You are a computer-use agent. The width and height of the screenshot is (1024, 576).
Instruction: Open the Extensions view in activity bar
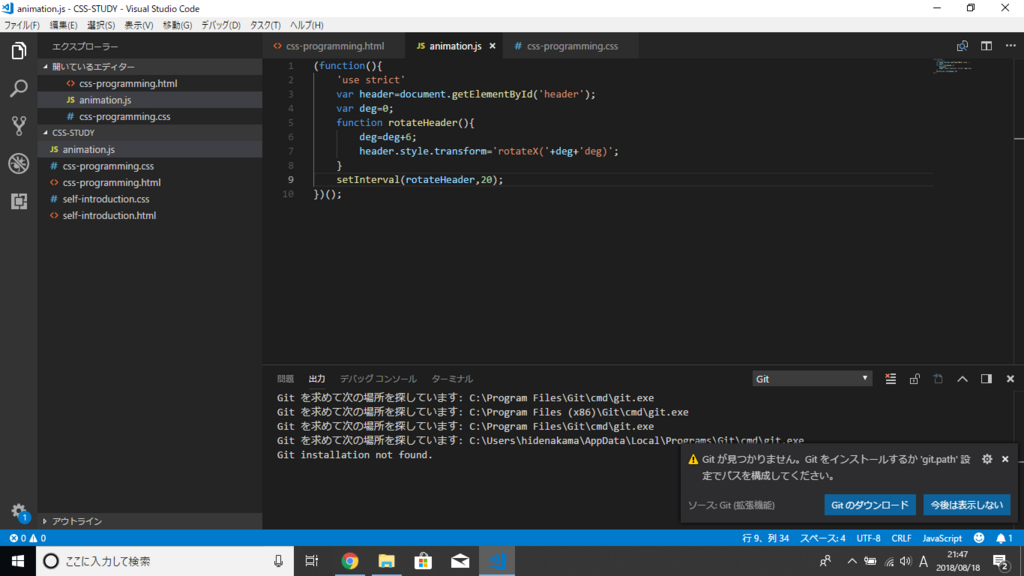[19, 201]
